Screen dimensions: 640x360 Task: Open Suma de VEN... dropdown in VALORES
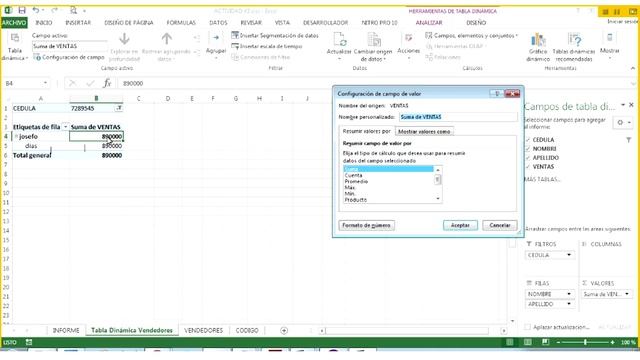[x=627, y=294]
